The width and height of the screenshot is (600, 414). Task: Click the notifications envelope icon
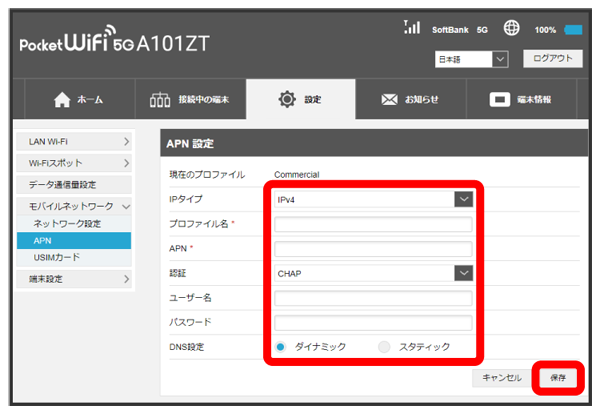click(389, 99)
